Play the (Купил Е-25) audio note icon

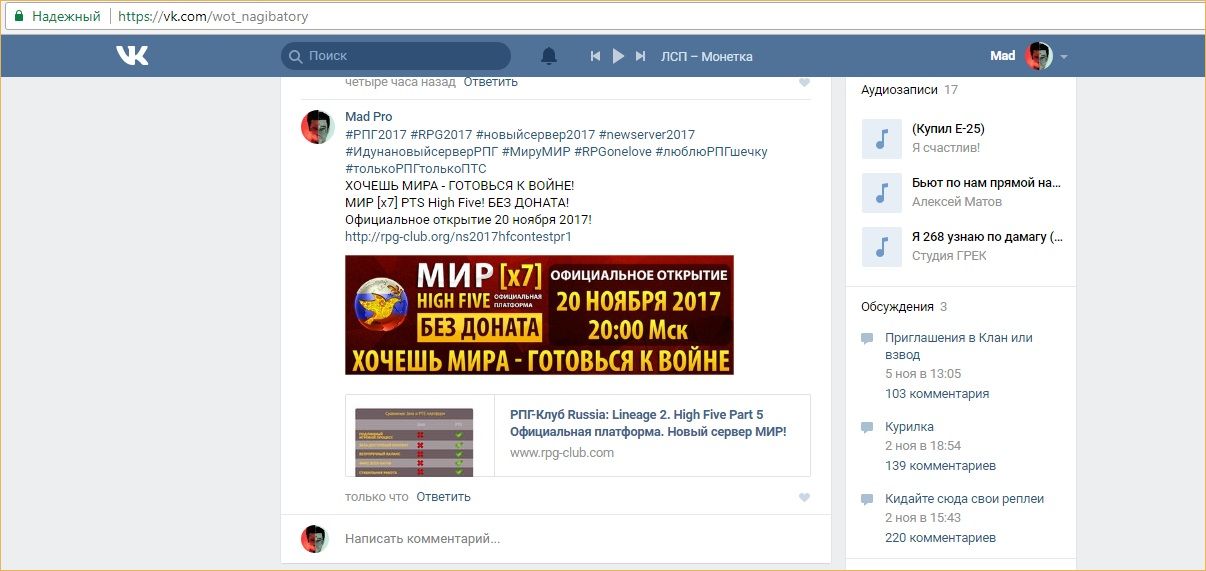click(882, 139)
